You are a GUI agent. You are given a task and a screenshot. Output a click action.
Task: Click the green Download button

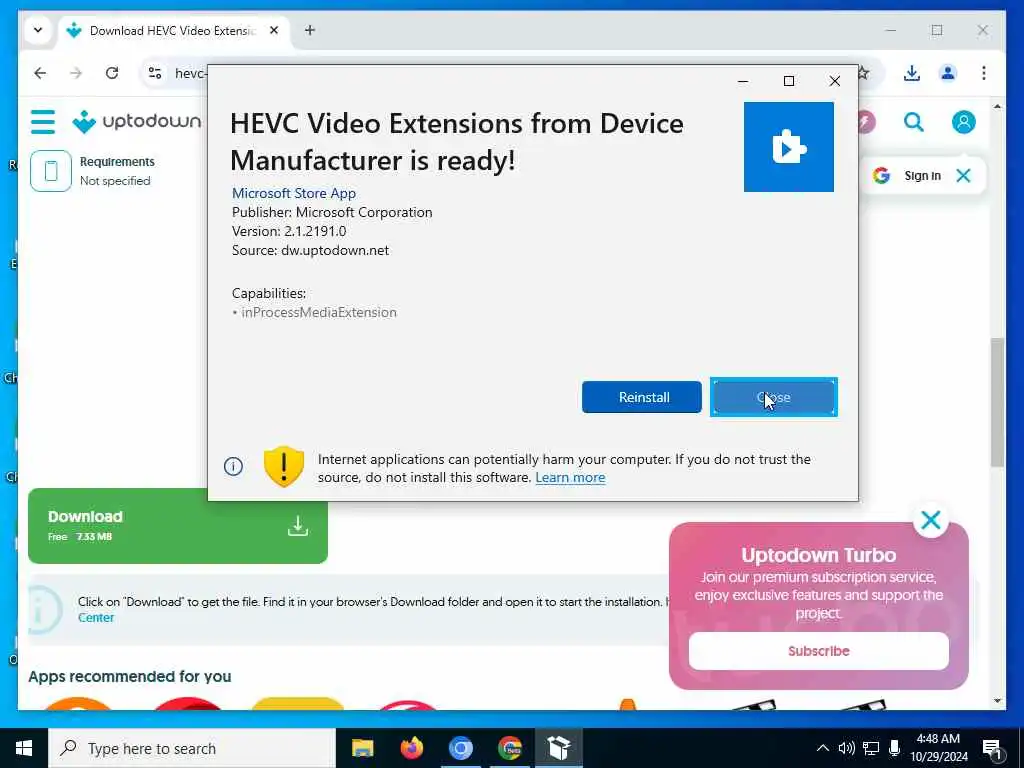pyautogui.click(x=178, y=526)
